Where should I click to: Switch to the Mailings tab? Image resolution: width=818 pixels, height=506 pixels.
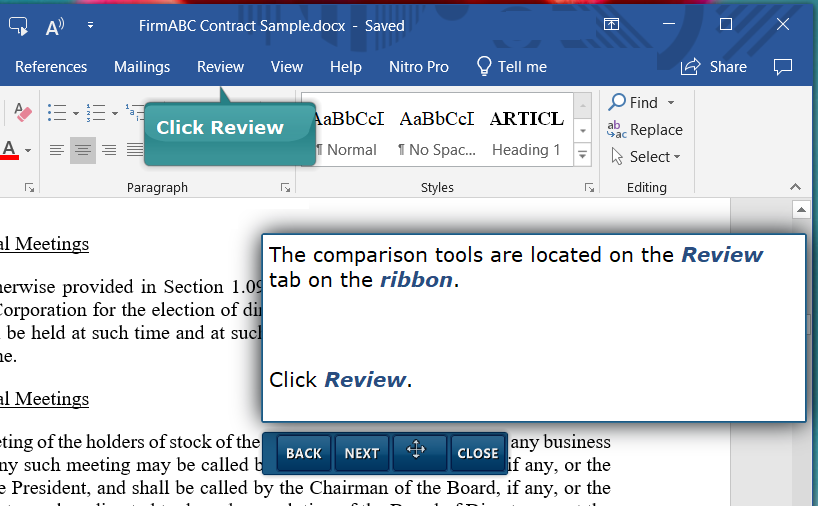coord(142,67)
